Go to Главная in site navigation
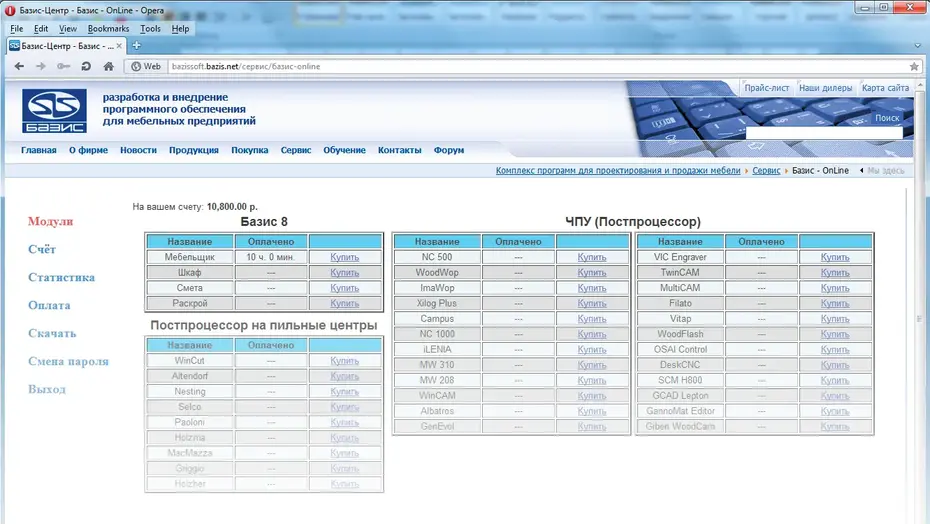The image size is (930, 524). point(39,150)
